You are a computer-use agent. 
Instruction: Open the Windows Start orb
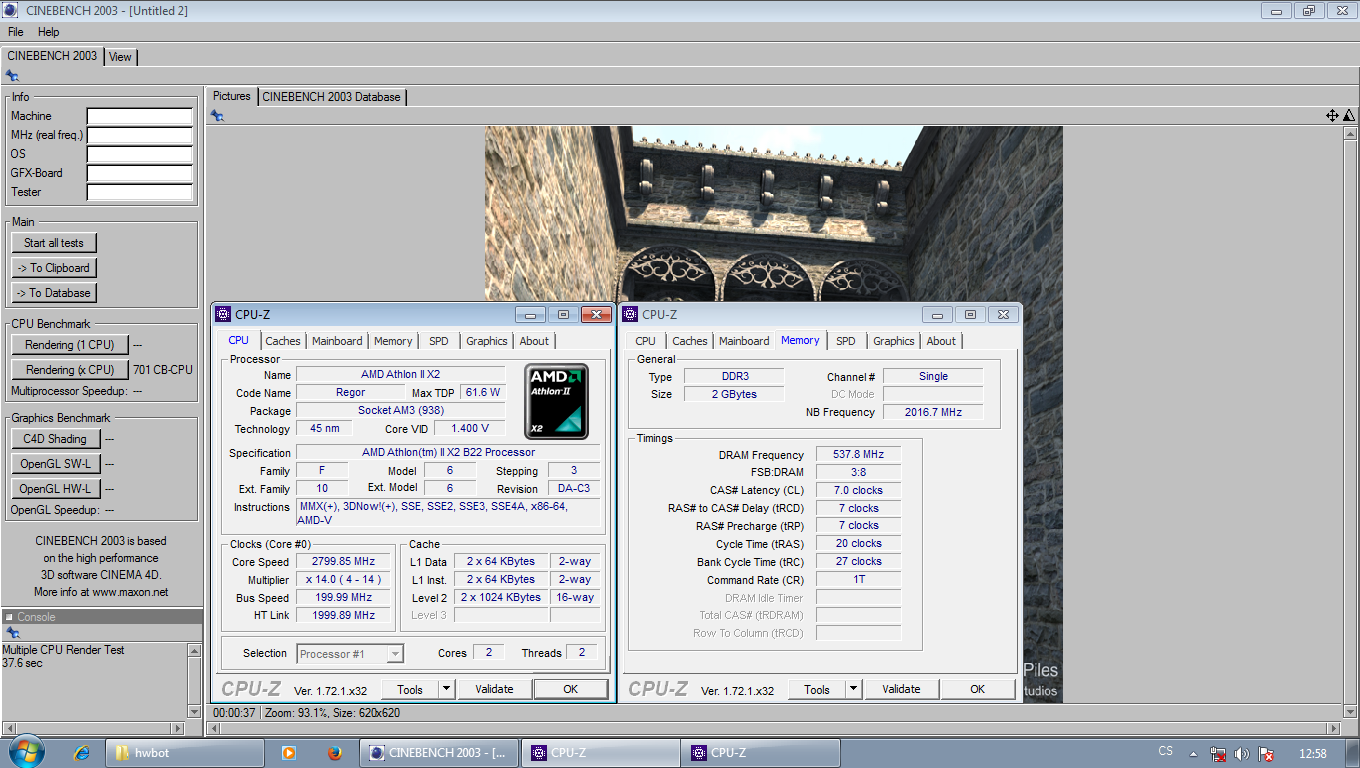click(25, 752)
